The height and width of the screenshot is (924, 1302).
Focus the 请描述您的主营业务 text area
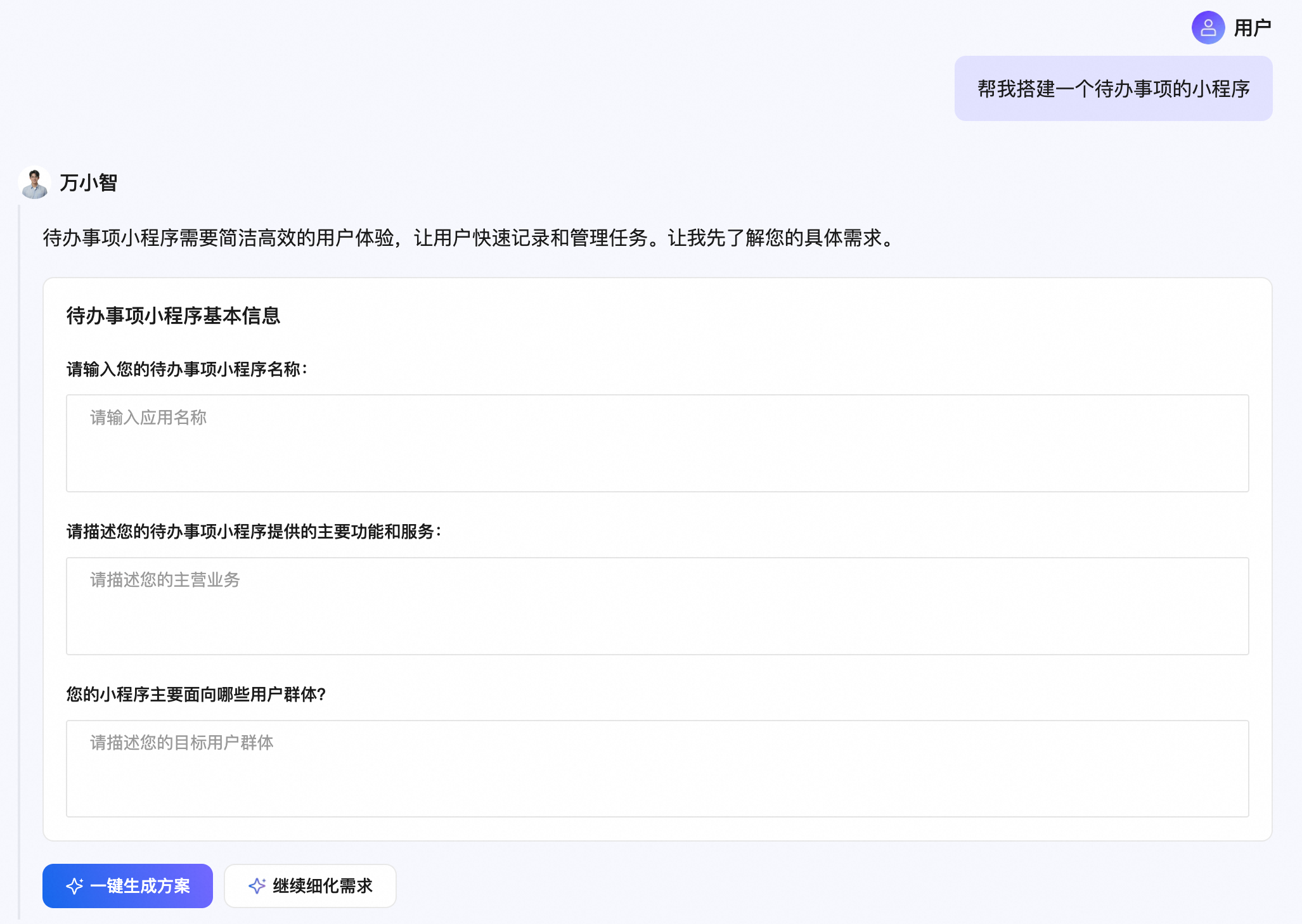[657, 606]
